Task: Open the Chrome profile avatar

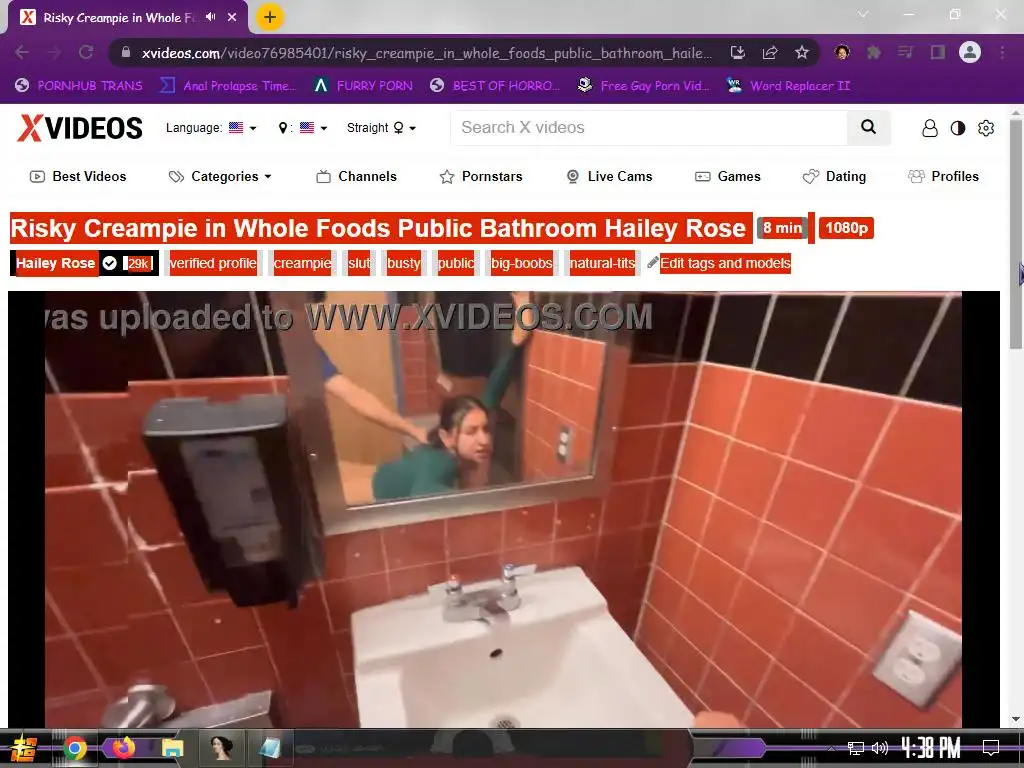Action: 970,52
